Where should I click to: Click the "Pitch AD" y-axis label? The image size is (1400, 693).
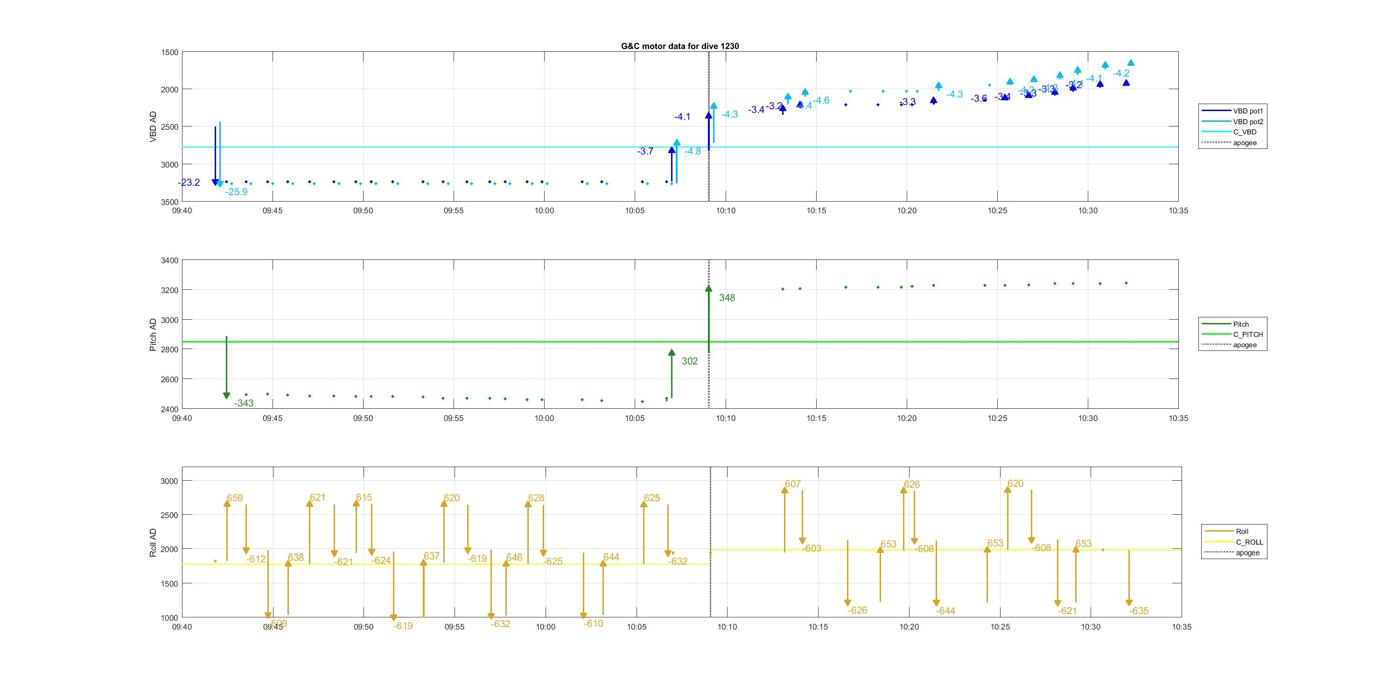[x=153, y=334]
